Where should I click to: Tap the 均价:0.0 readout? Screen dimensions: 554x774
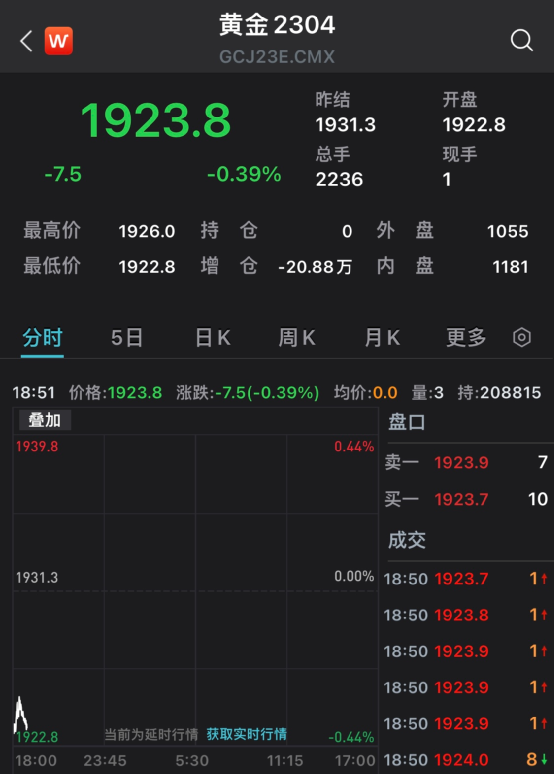(x=365, y=393)
